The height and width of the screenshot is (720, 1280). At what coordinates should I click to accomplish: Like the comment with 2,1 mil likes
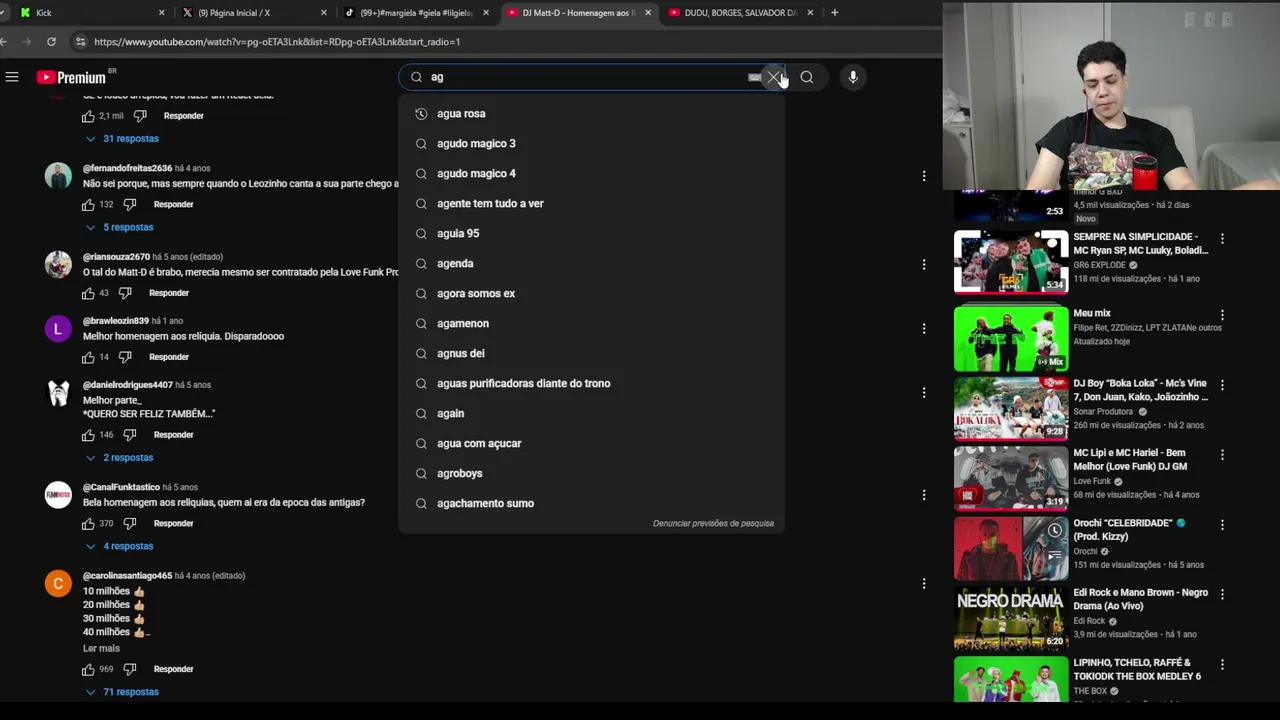pos(89,116)
